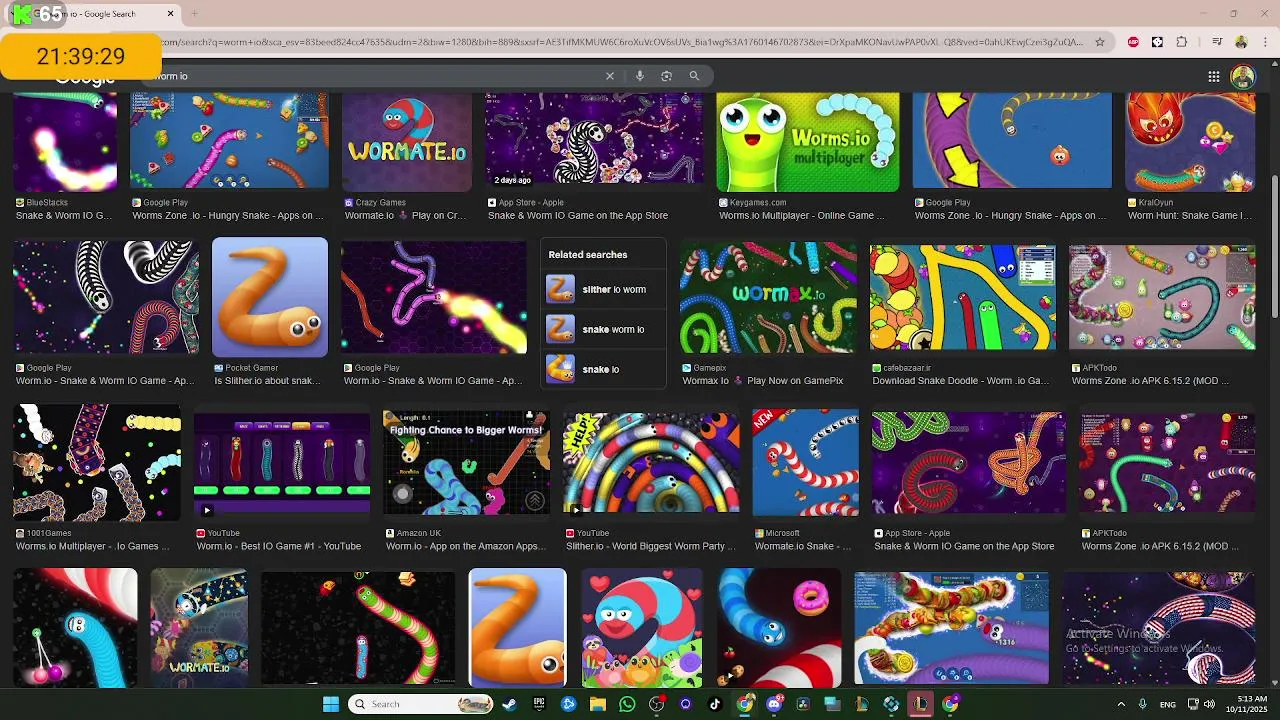Open the 1001Games Worms.io Multiplayer image
The width and height of the screenshot is (1280, 720).
click(97, 462)
